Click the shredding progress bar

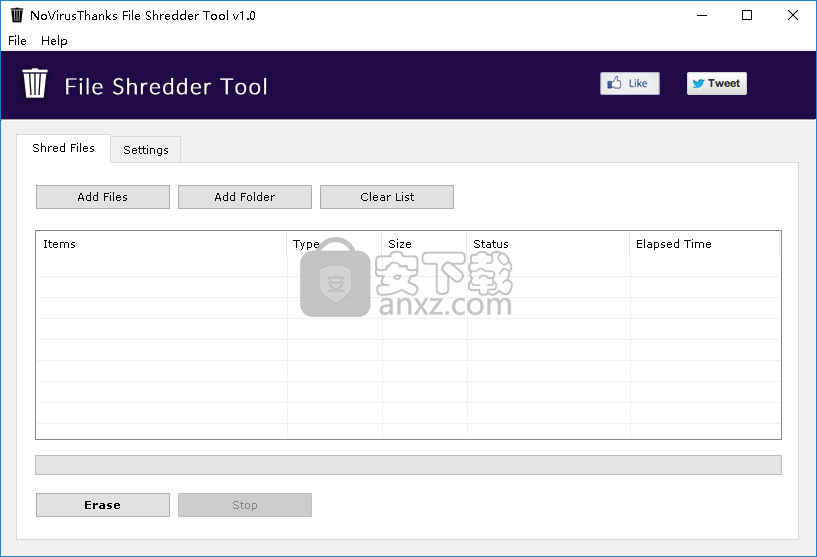point(408,465)
